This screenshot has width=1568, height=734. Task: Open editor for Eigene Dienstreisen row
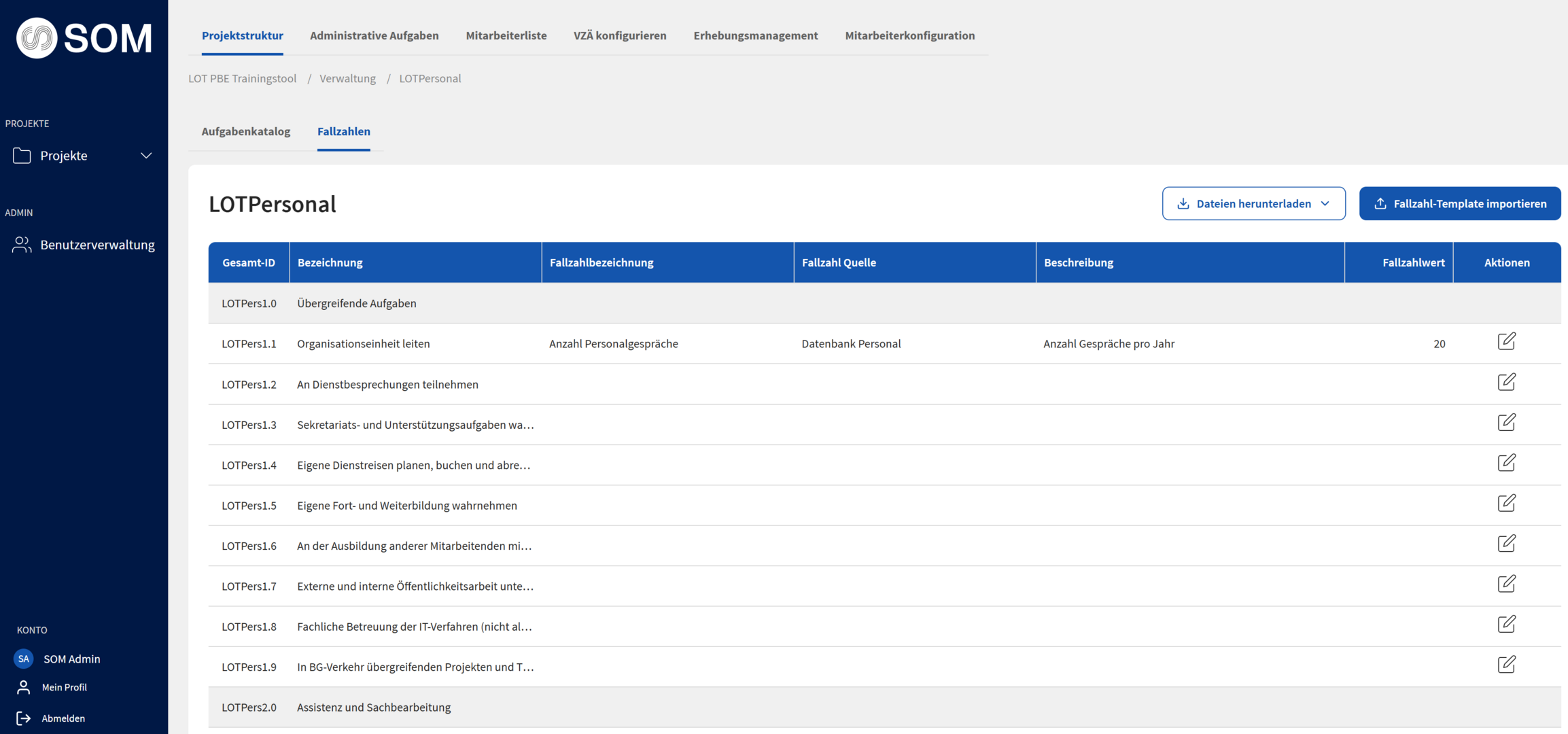1506,463
